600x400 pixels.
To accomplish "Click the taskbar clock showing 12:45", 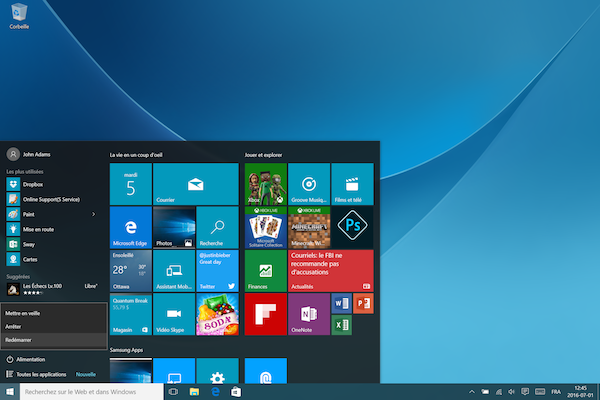I will (x=580, y=392).
